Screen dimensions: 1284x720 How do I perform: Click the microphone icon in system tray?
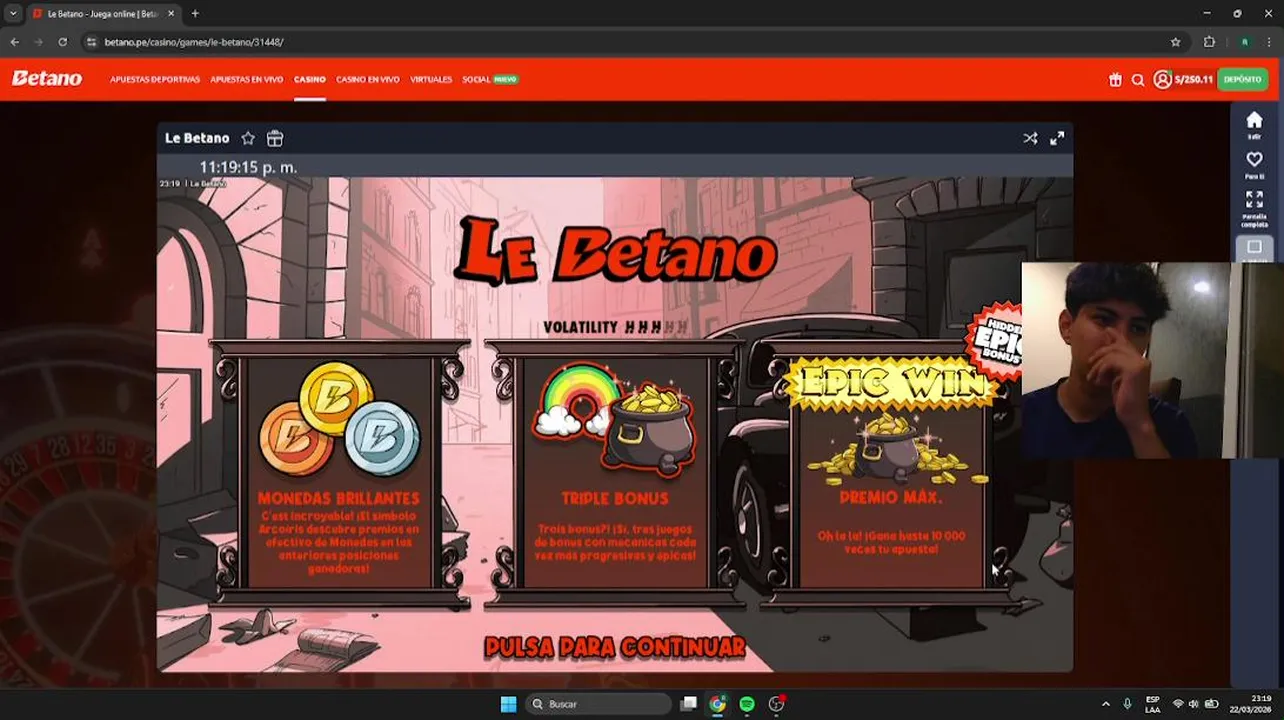point(1127,704)
